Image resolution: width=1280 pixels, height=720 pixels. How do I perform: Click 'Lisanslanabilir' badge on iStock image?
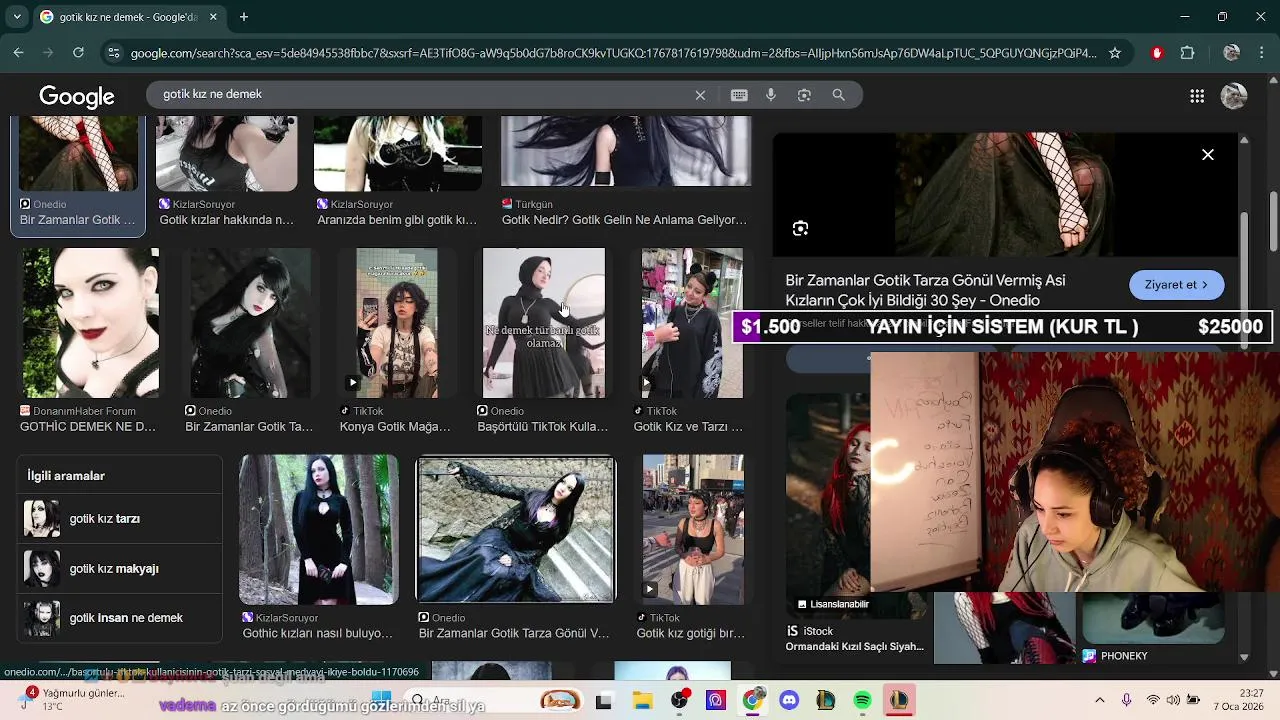pyautogui.click(x=833, y=604)
